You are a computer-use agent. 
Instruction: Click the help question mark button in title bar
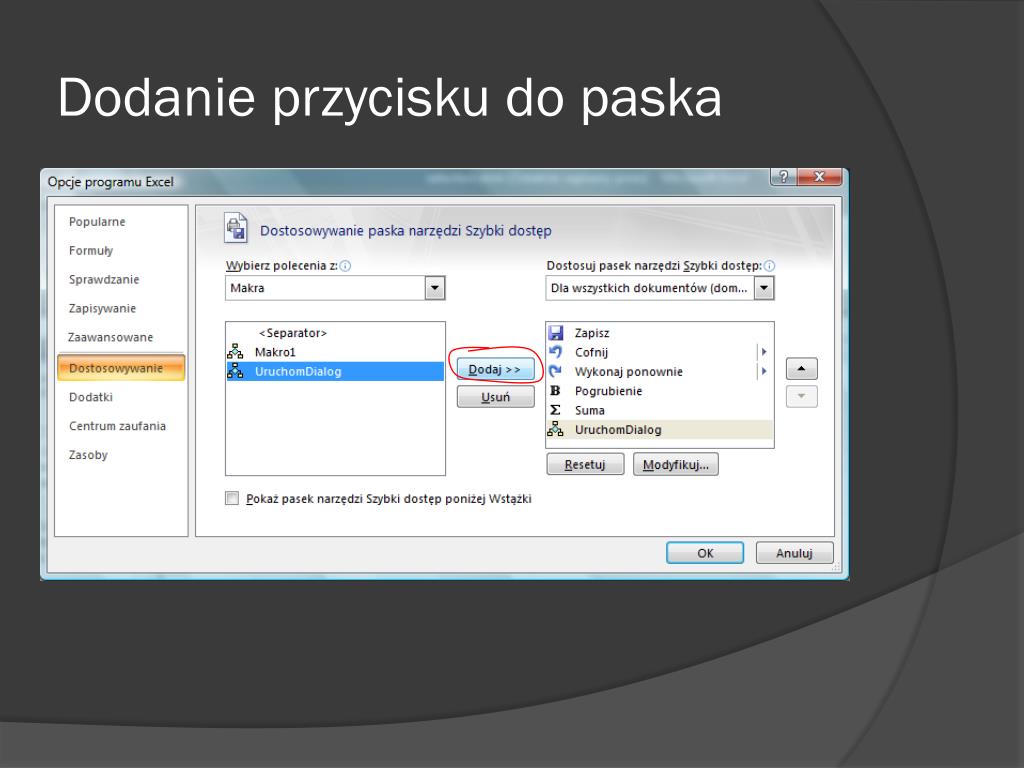[x=784, y=176]
